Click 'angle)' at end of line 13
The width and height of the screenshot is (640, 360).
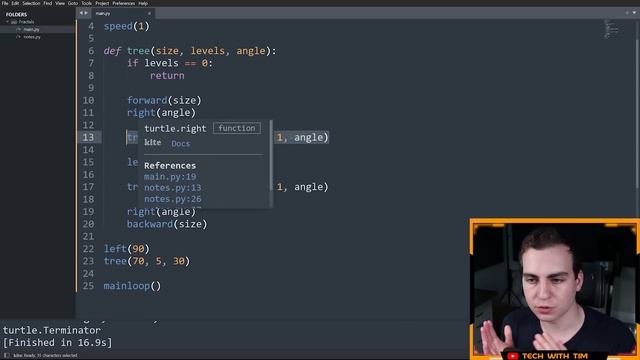point(311,138)
